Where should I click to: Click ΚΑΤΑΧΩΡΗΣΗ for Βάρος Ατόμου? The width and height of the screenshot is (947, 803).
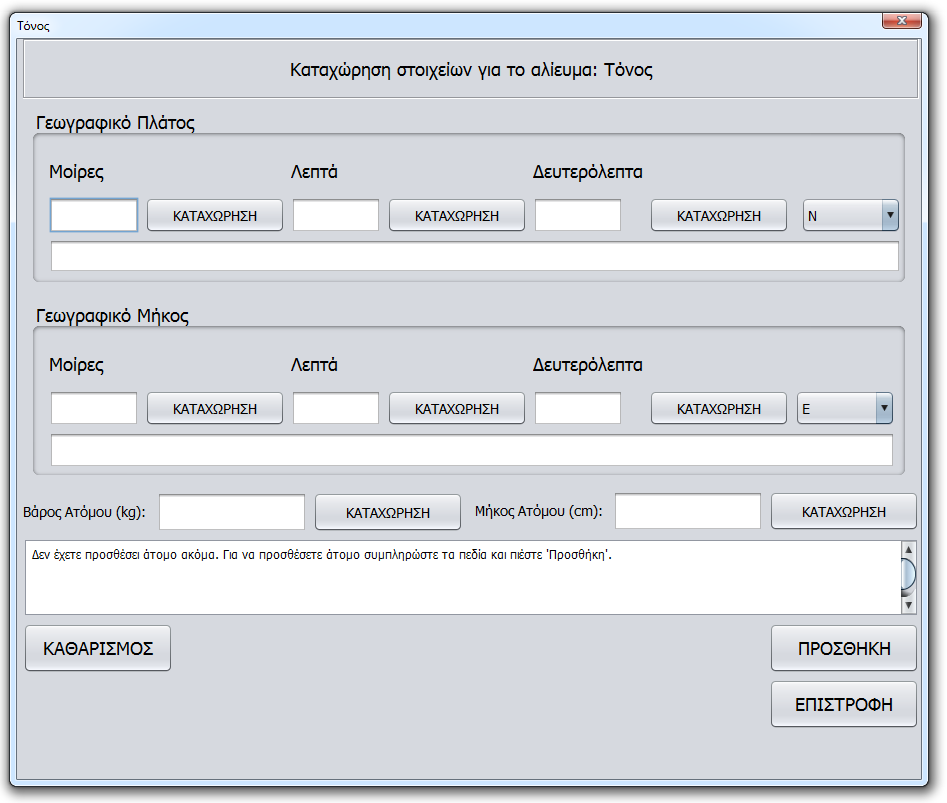click(388, 513)
